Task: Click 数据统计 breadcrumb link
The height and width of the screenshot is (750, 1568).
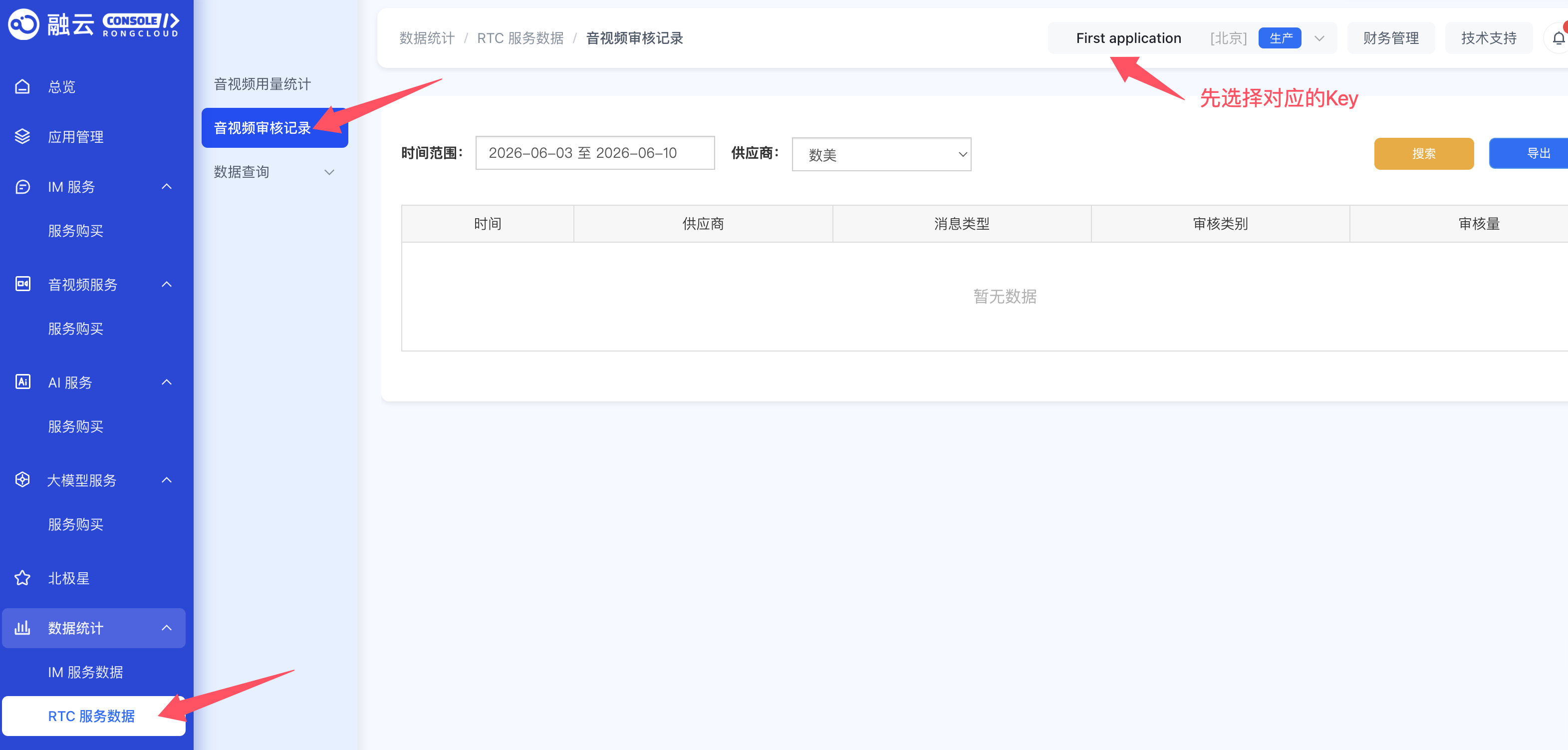Action: [427, 38]
